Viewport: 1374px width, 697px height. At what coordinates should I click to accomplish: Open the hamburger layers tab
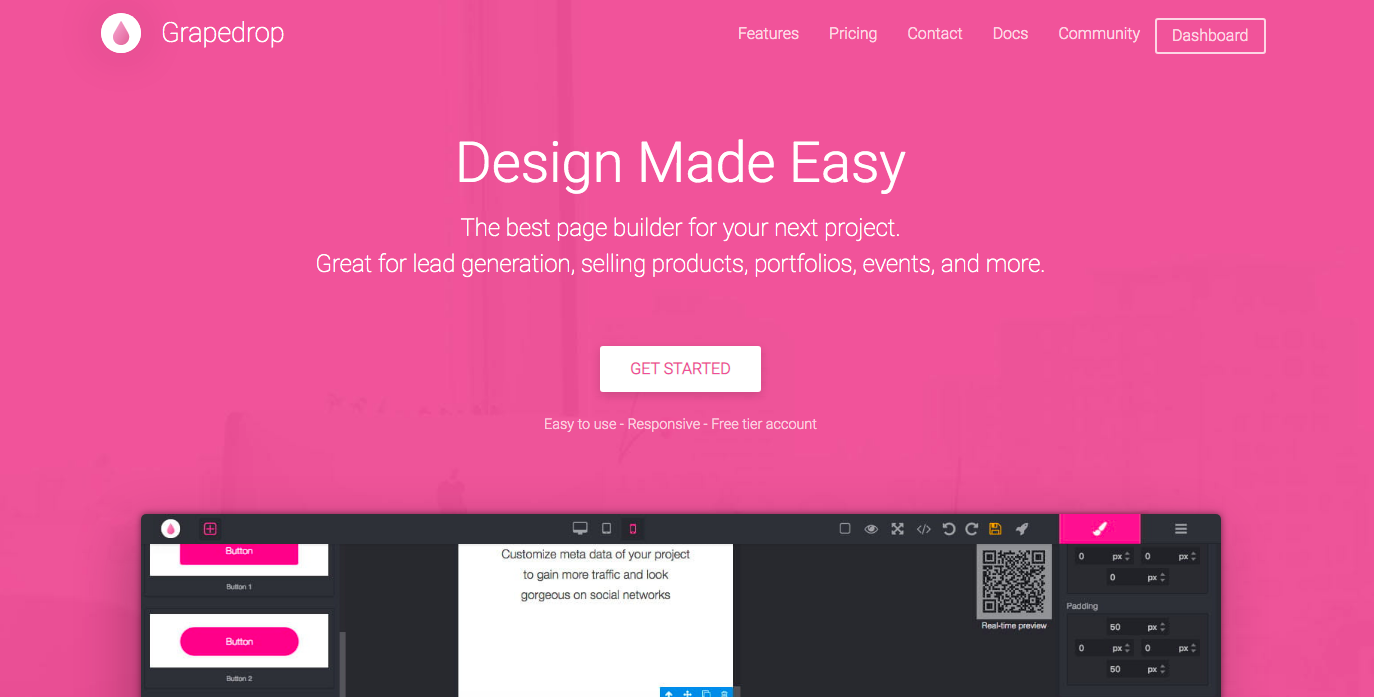click(x=1181, y=529)
